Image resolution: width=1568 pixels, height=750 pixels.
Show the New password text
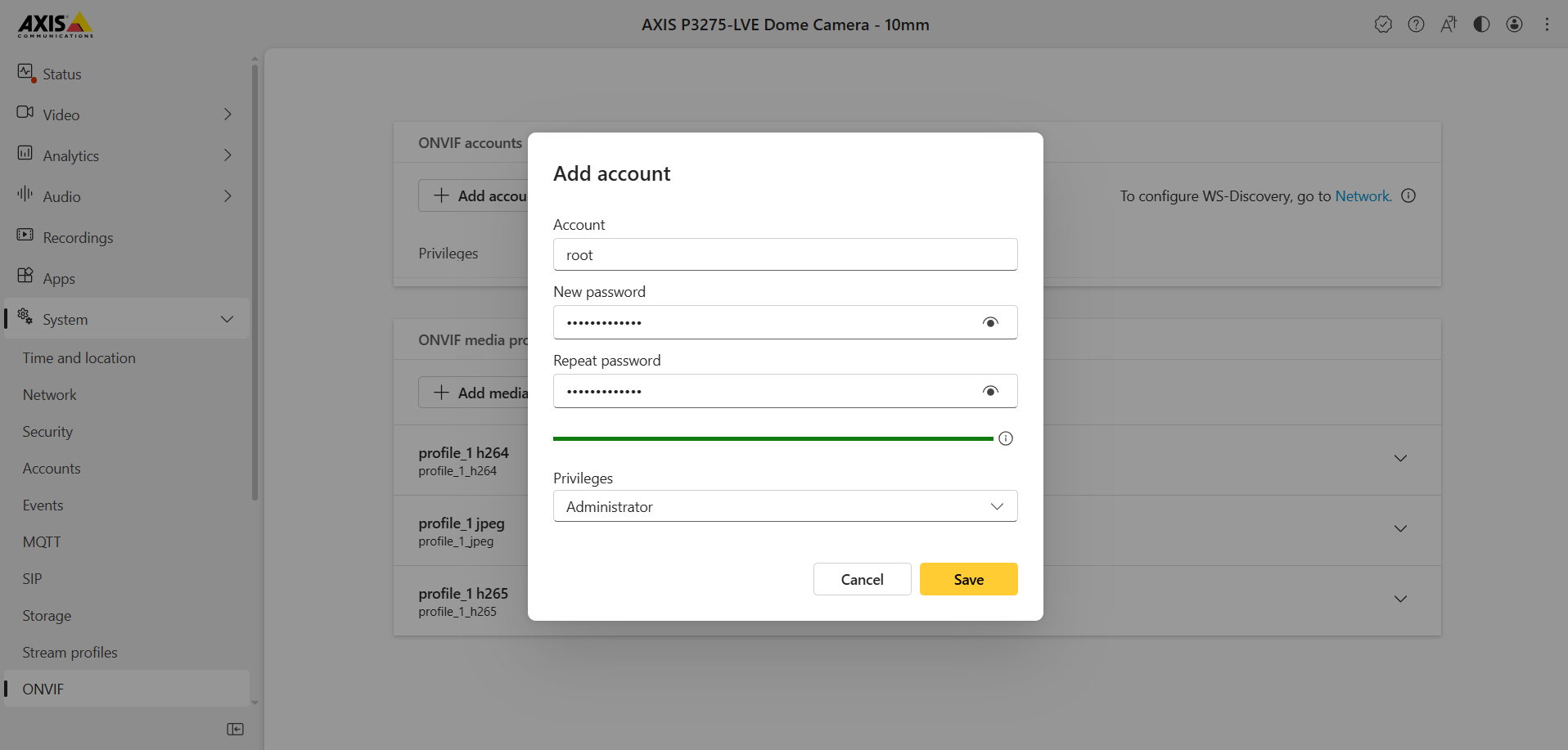click(x=990, y=322)
